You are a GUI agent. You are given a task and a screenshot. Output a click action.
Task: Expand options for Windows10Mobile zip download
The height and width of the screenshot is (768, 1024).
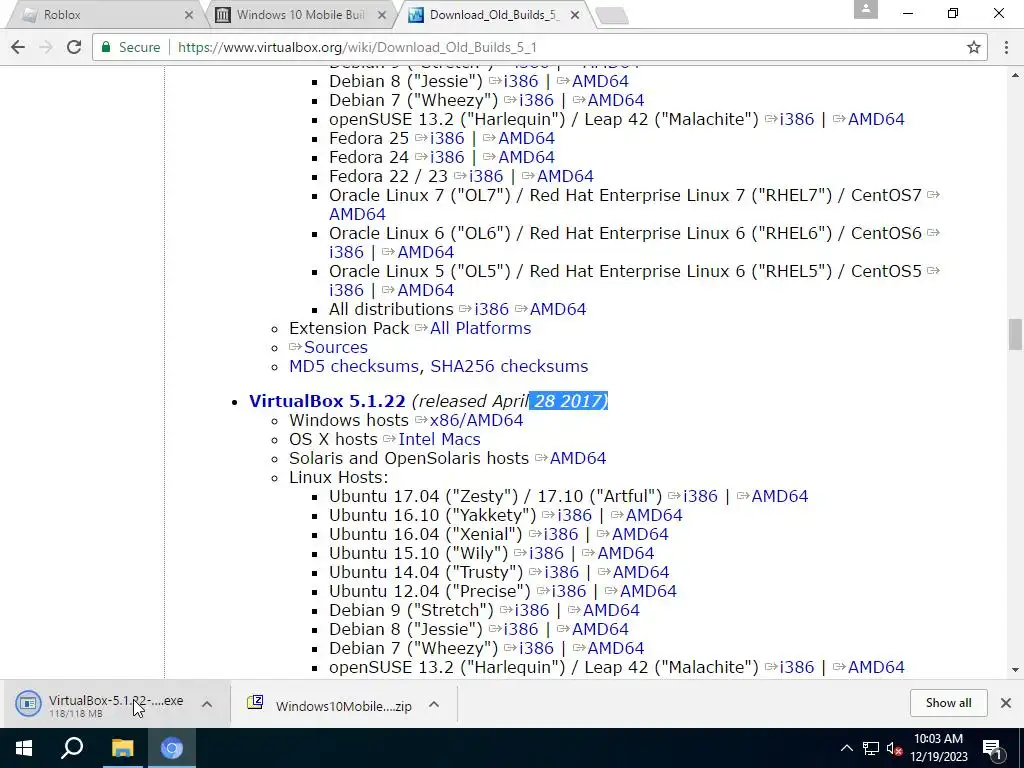tap(434, 704)
